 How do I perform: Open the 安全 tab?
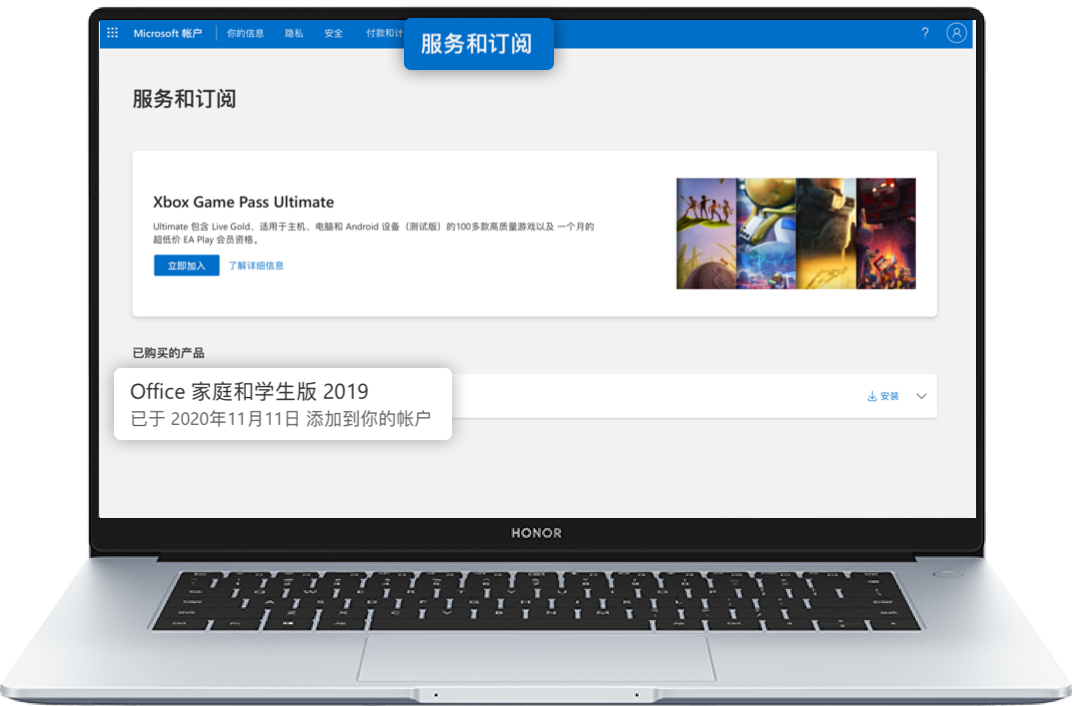click(x=334, y=33)
